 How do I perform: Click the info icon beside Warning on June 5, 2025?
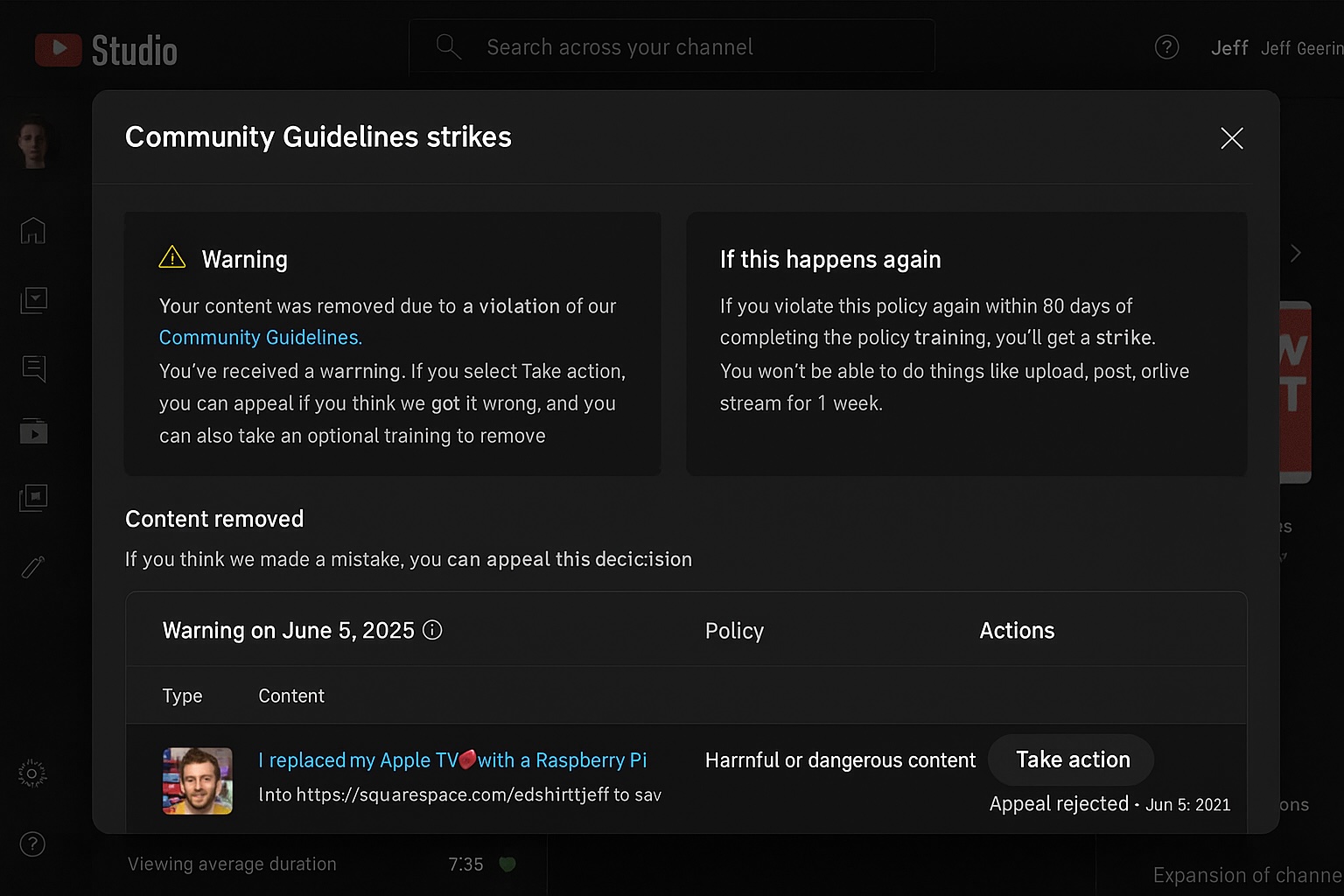pyautogui.click(x=432, y=630)
